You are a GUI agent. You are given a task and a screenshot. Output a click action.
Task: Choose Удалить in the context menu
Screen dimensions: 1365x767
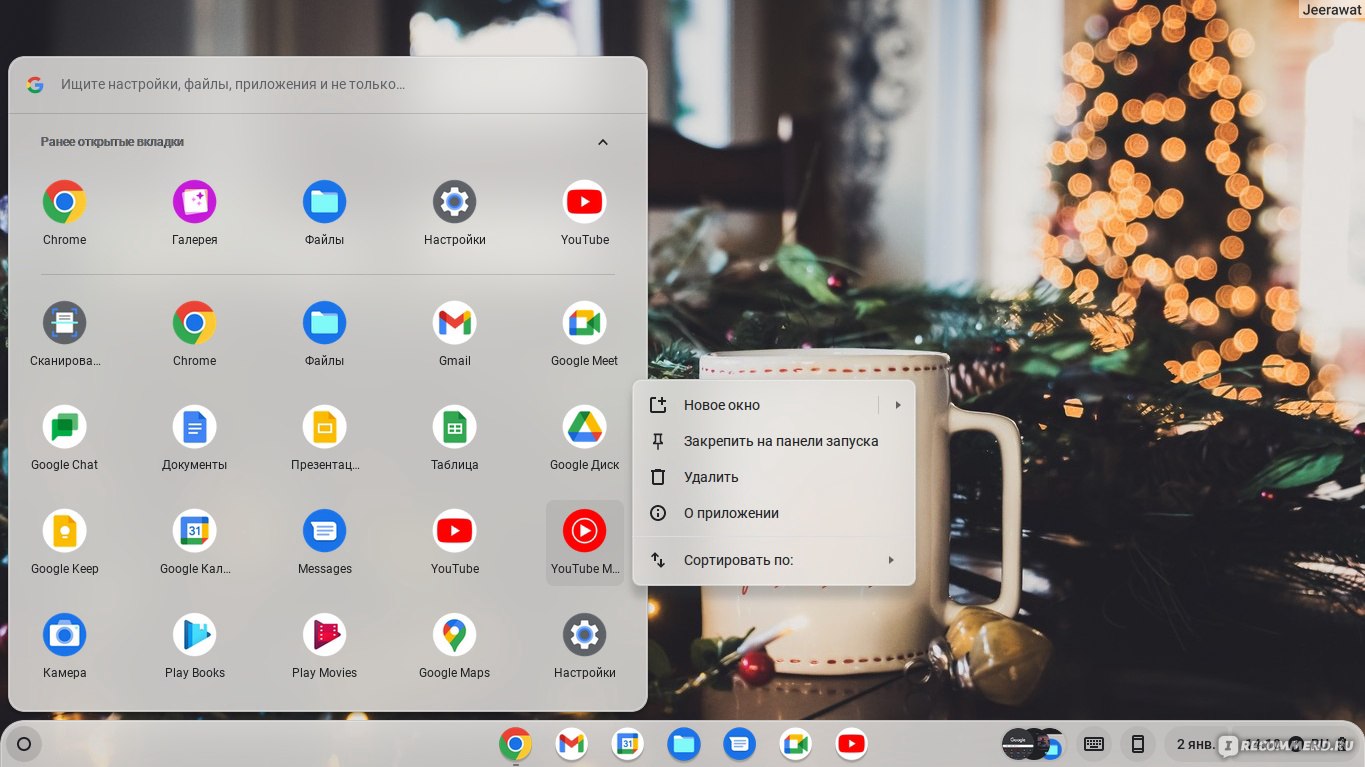pos(775,477)
